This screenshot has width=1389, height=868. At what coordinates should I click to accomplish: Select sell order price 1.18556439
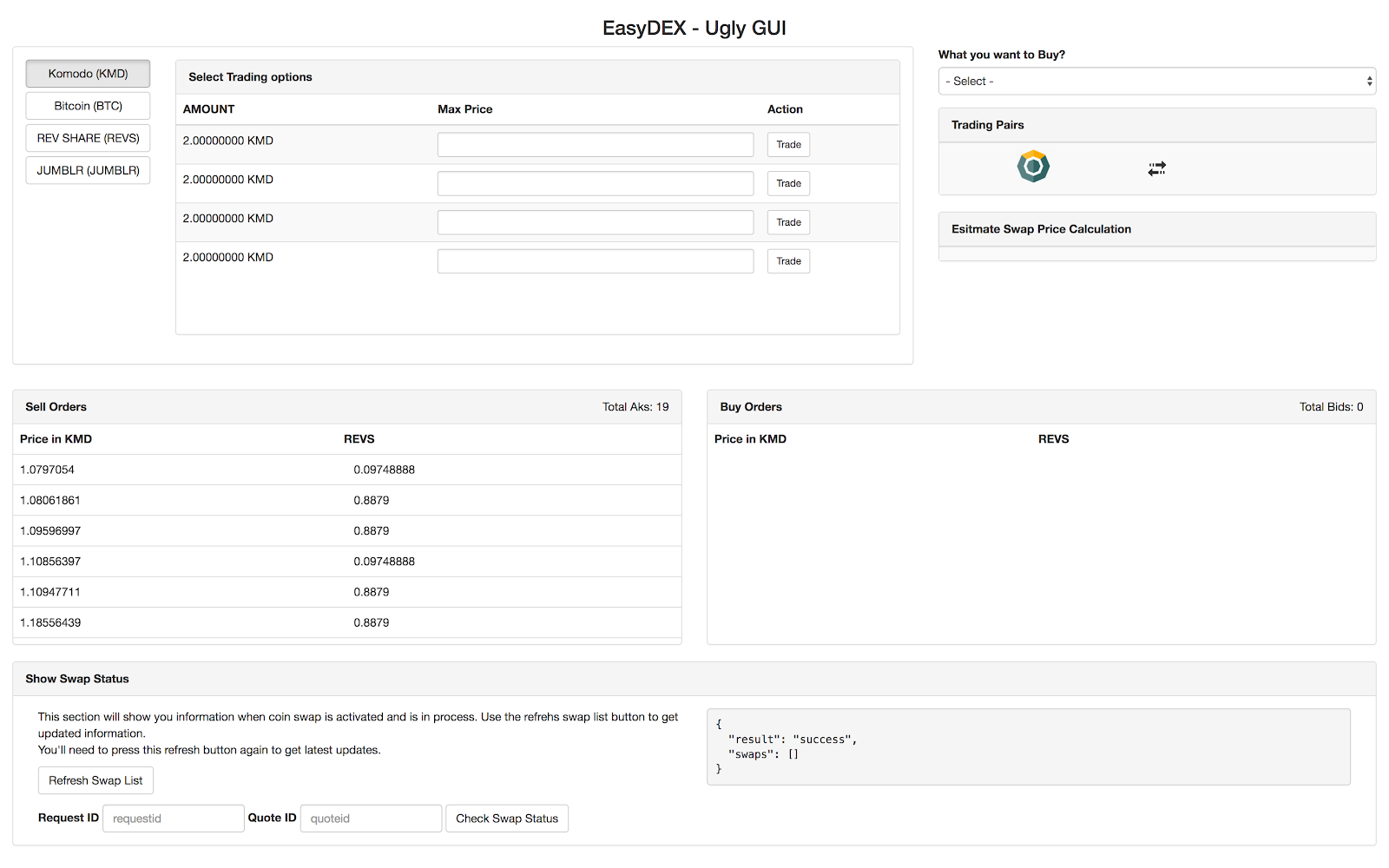(x=50, y=623)
